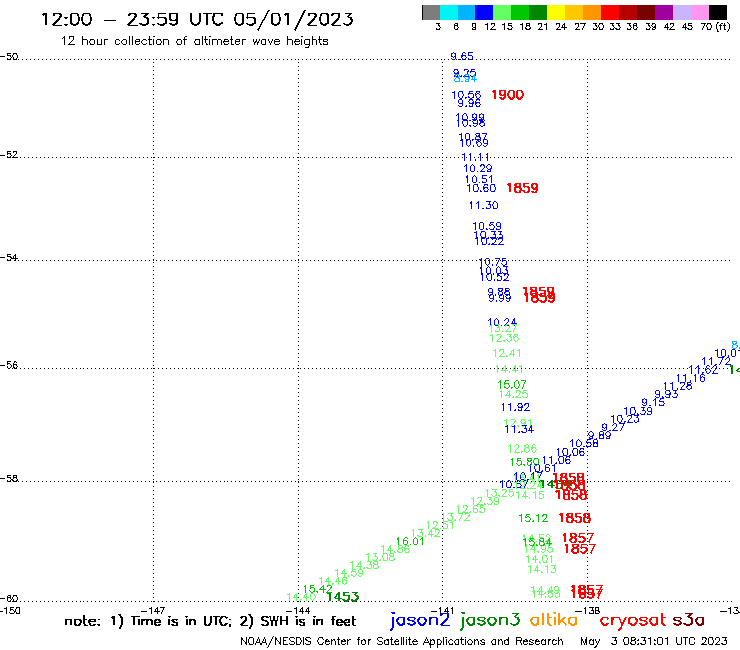Select the green value 12.36
The width and height of the screenshot is (740, 650).
[x=504, y=338]
